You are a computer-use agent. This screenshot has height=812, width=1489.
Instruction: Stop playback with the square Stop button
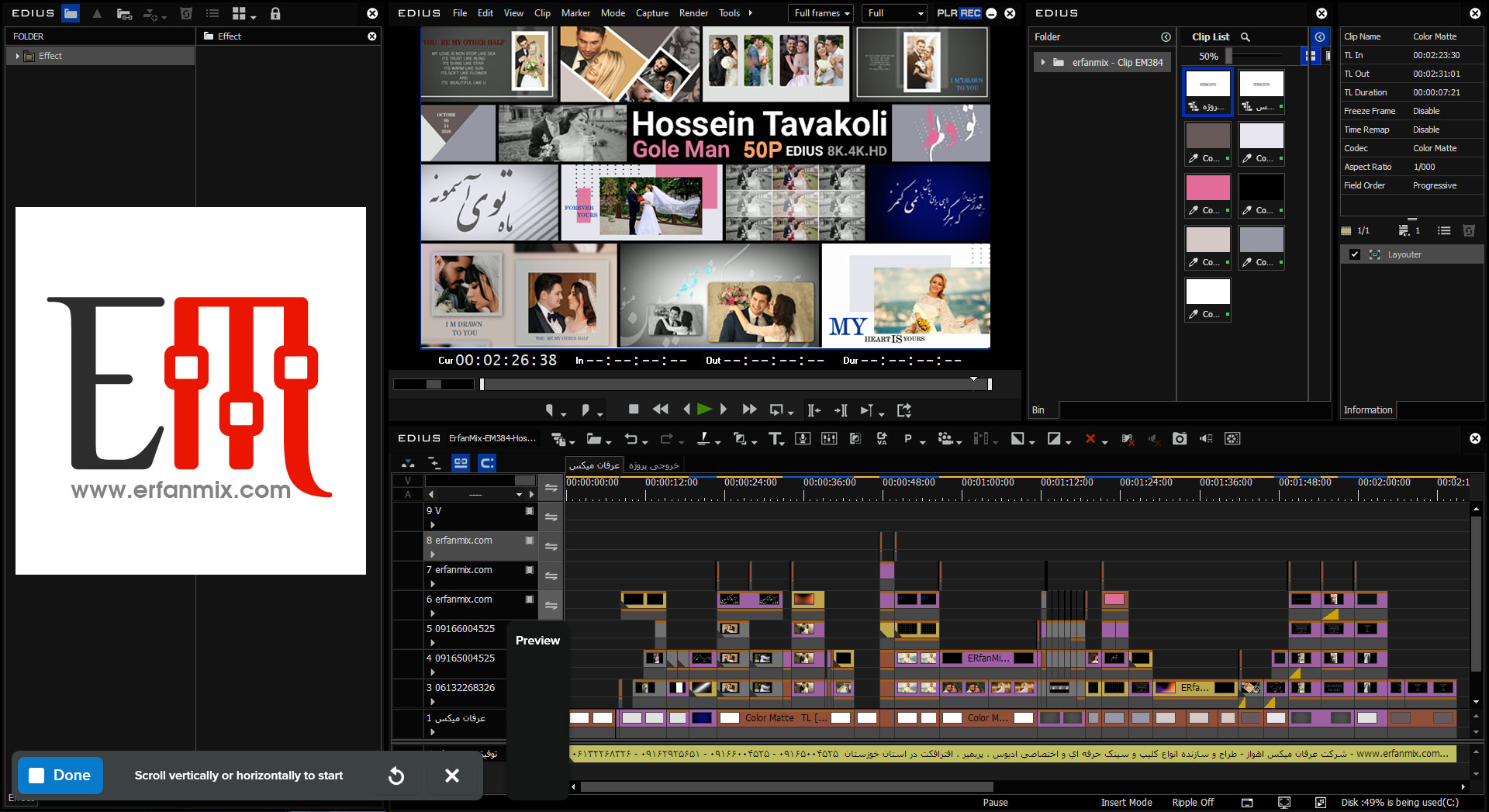pos(634,409)
